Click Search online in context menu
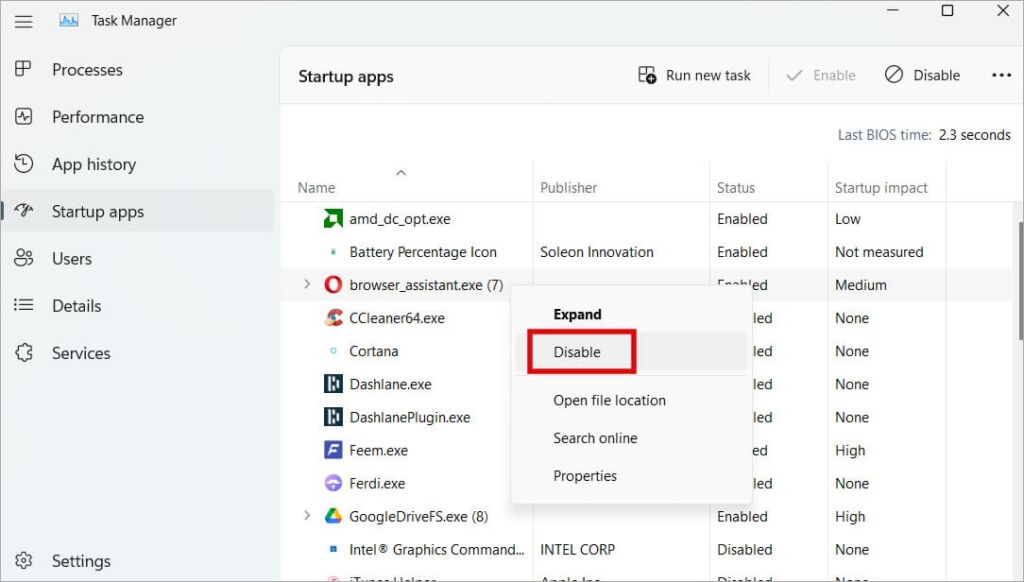The image size is (1024, 582). (595, 438)
